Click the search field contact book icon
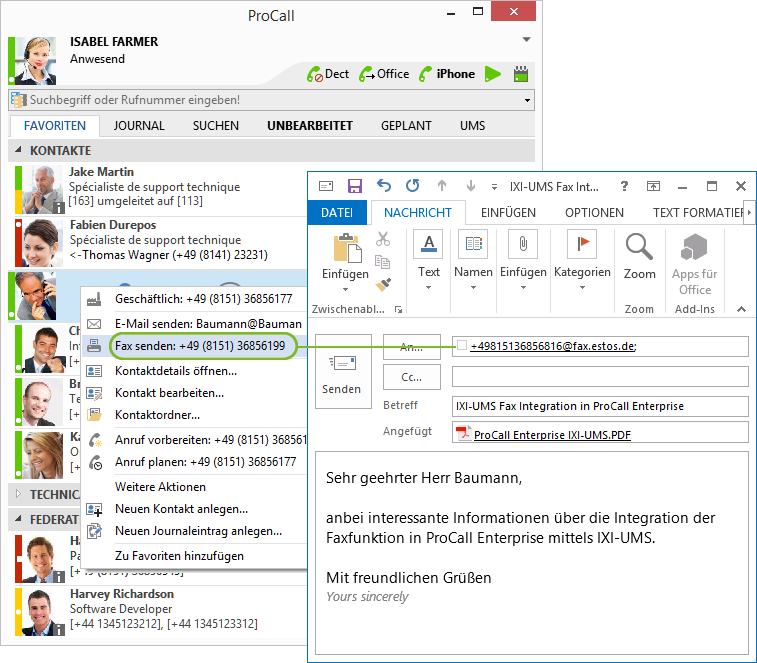This screenshot has height=663, width=757. click(x=18, y=100)
